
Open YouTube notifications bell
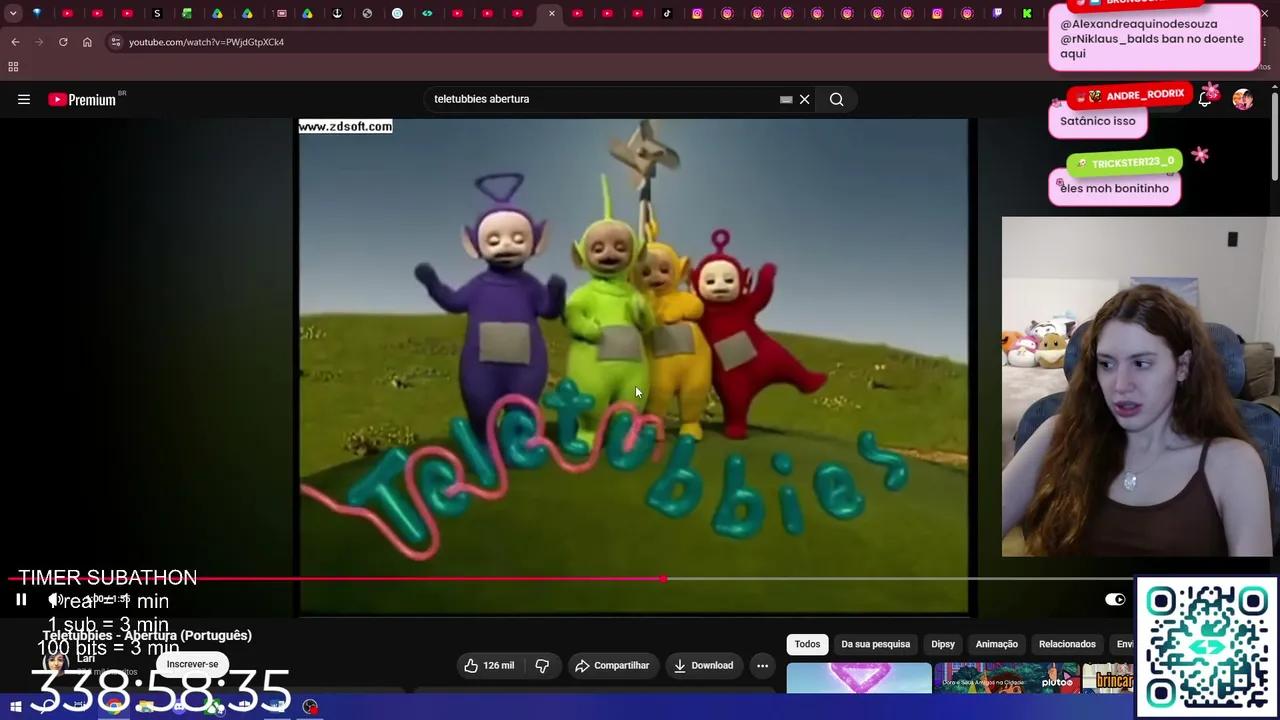tap(1205, 99)
